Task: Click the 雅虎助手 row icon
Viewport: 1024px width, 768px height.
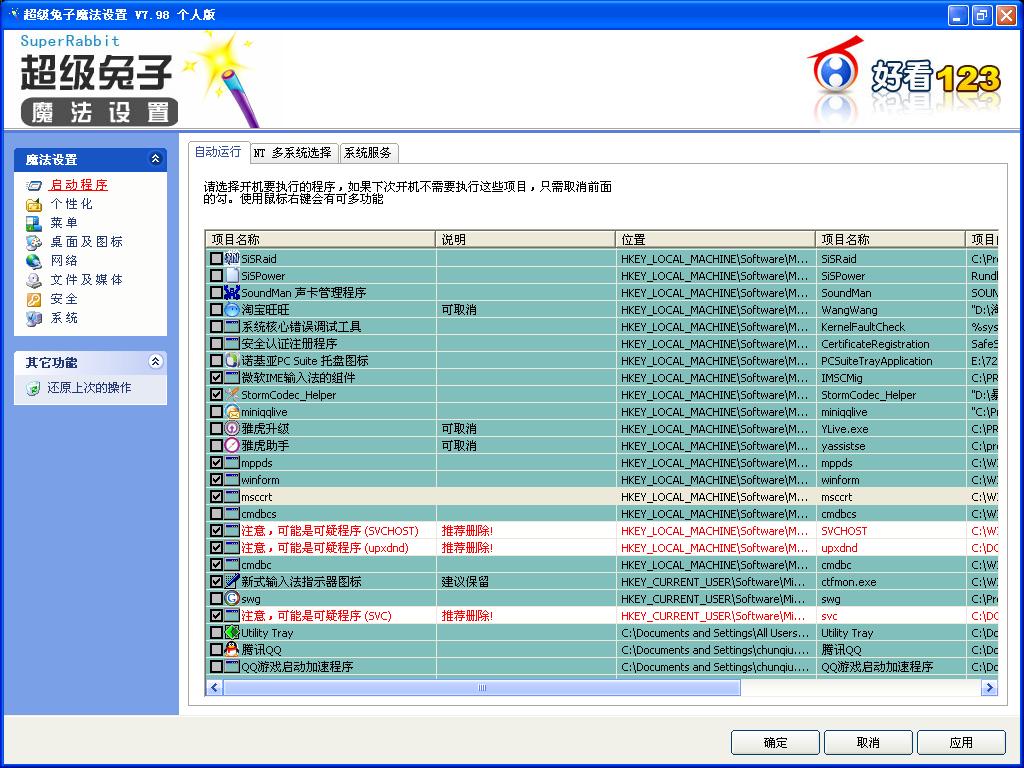Action: coord(232,445)
